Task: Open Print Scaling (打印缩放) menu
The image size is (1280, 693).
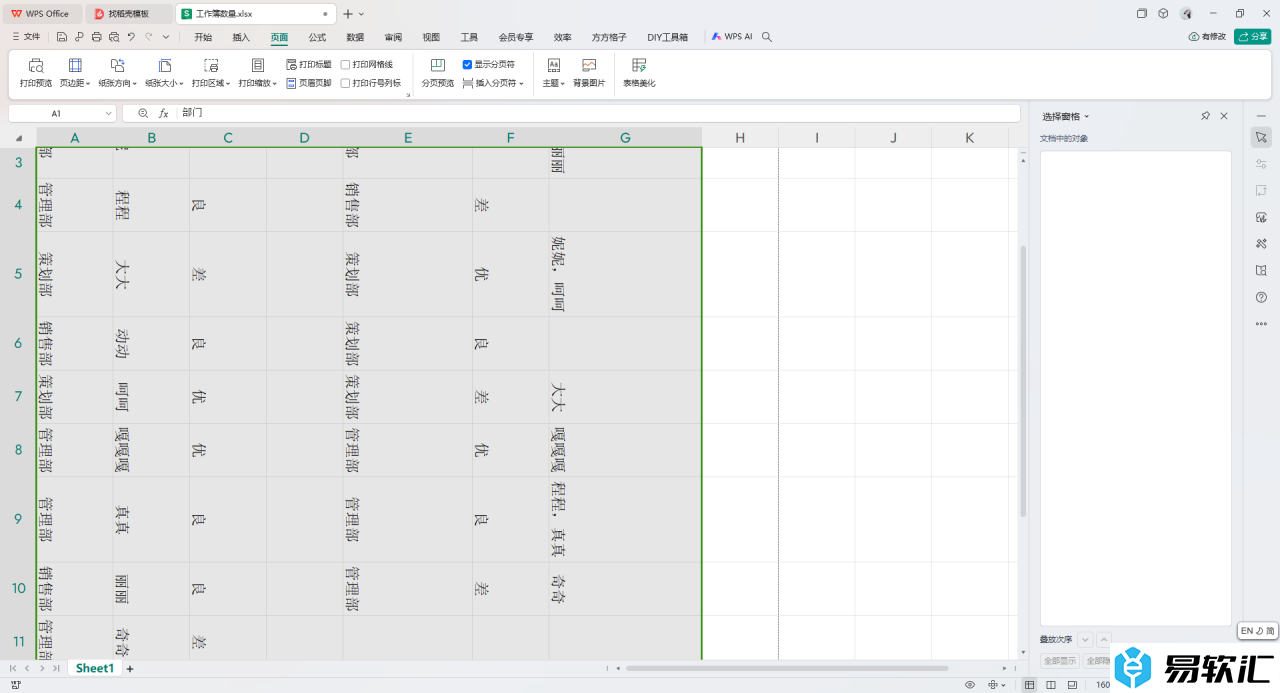Action: 258,73
